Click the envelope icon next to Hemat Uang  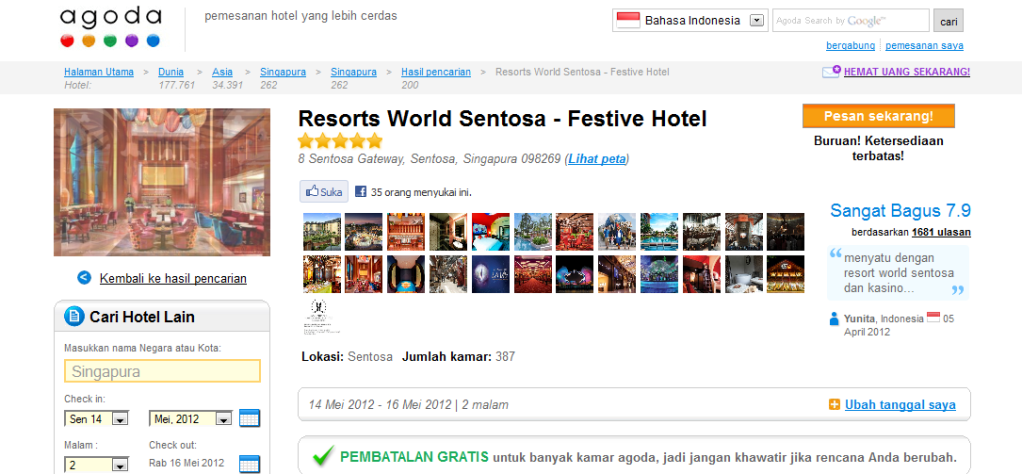(831, 72)
